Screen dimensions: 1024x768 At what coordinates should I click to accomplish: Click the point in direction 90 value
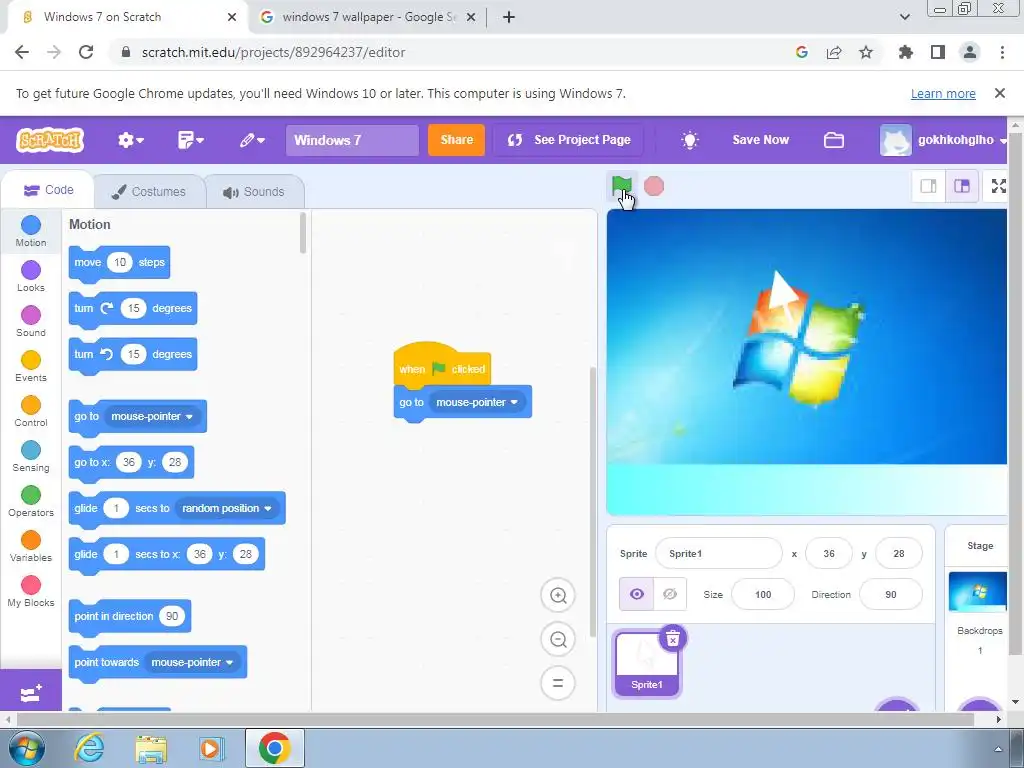coord(172,616)
